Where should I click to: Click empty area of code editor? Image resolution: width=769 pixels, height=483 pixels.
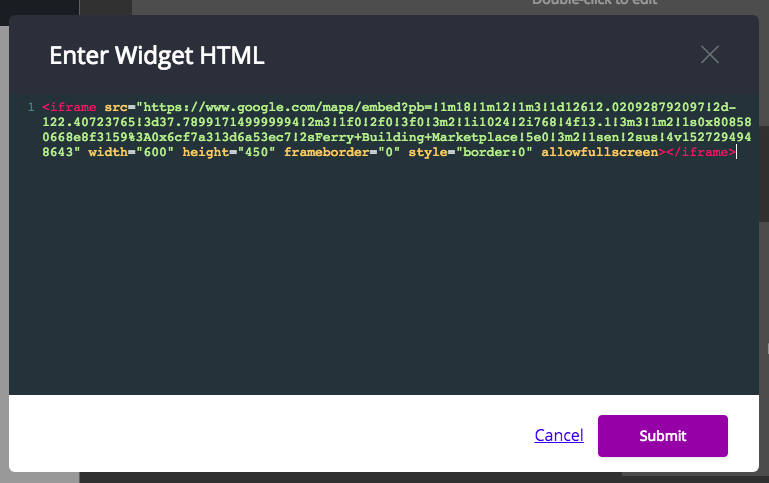[384, 275]
